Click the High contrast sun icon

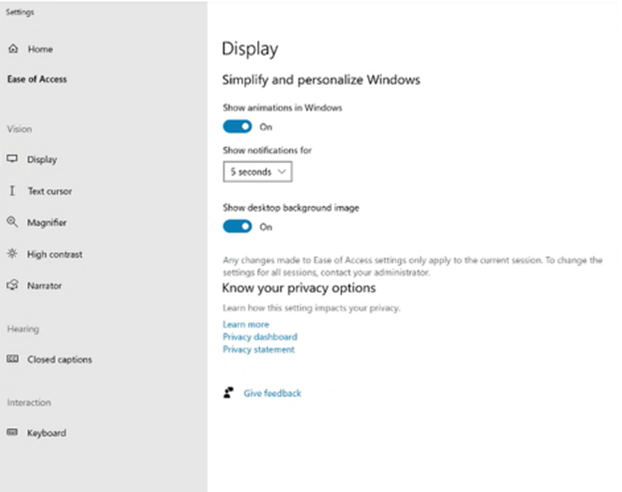pyautogui.click(x=13, y=254)
